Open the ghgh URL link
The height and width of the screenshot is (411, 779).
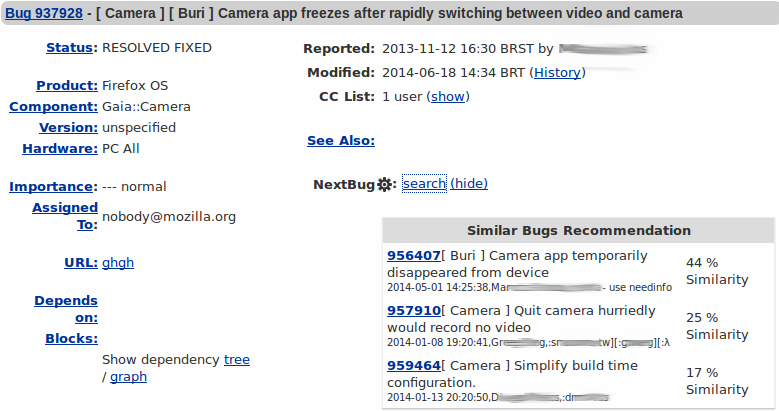118,263
